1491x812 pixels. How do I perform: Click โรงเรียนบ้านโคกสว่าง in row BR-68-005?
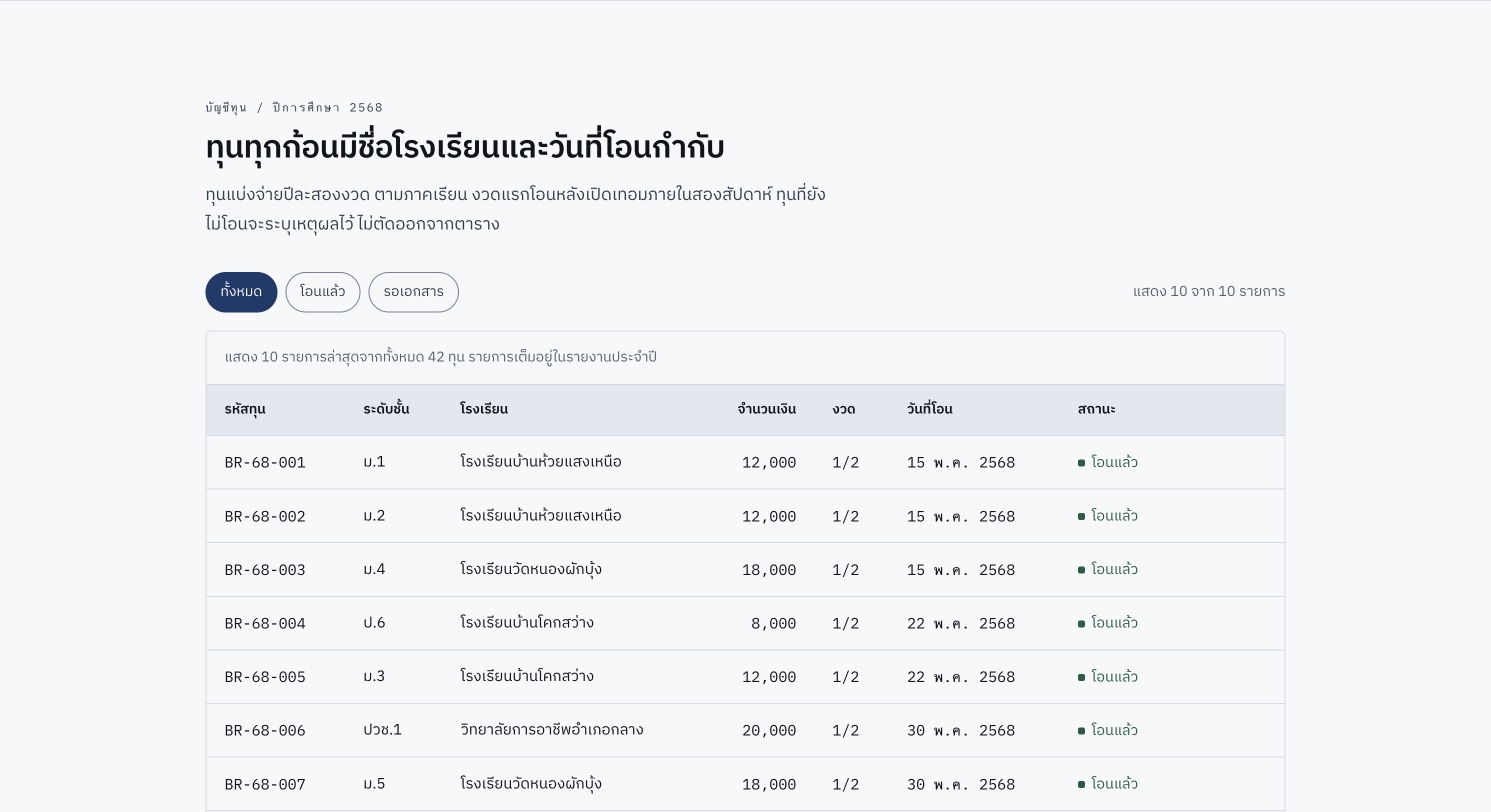[527, 677]
